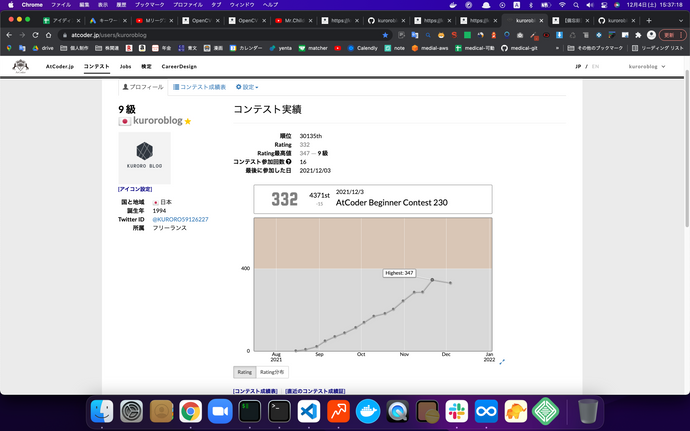Click the Highest: 347 chart label
Image resolution: width=690 pixels, height=431 pixels.
click(x=399, y=273)
